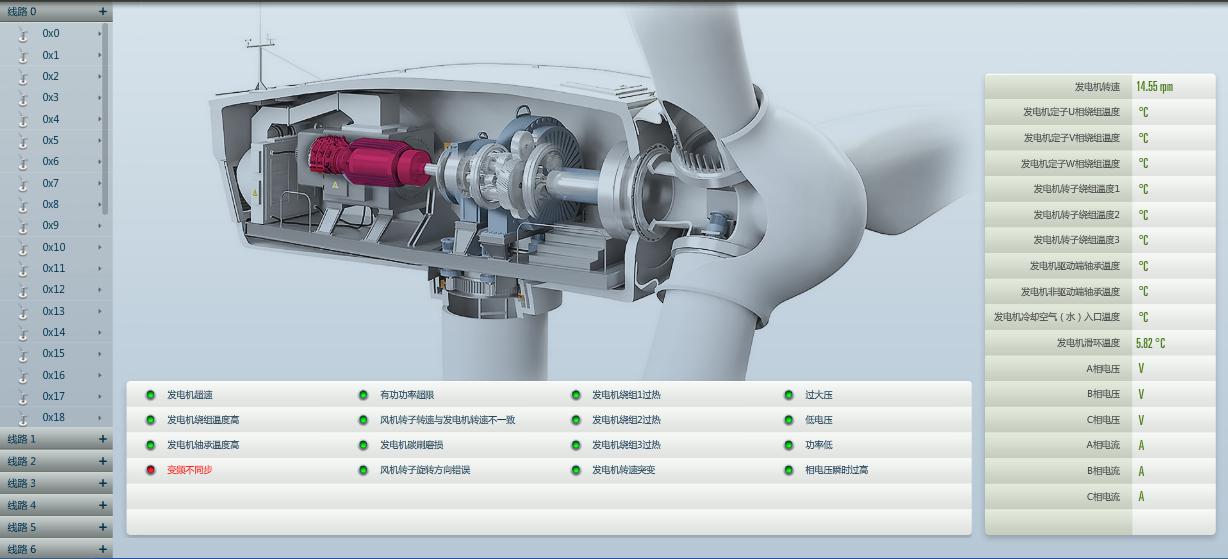Click the green 发电机超速 status light
This screenshot has height=559, width=1228.
(151, 395)
